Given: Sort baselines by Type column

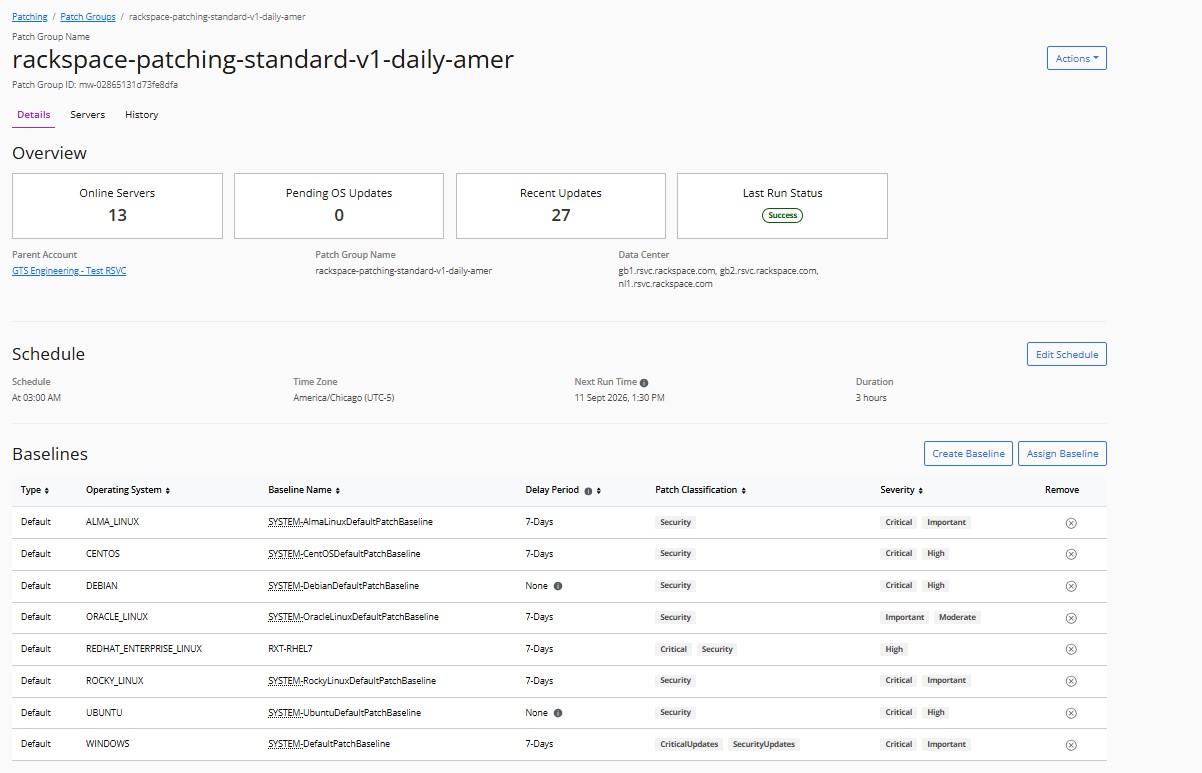Looking at the screenshot, I should pos(47,491).
